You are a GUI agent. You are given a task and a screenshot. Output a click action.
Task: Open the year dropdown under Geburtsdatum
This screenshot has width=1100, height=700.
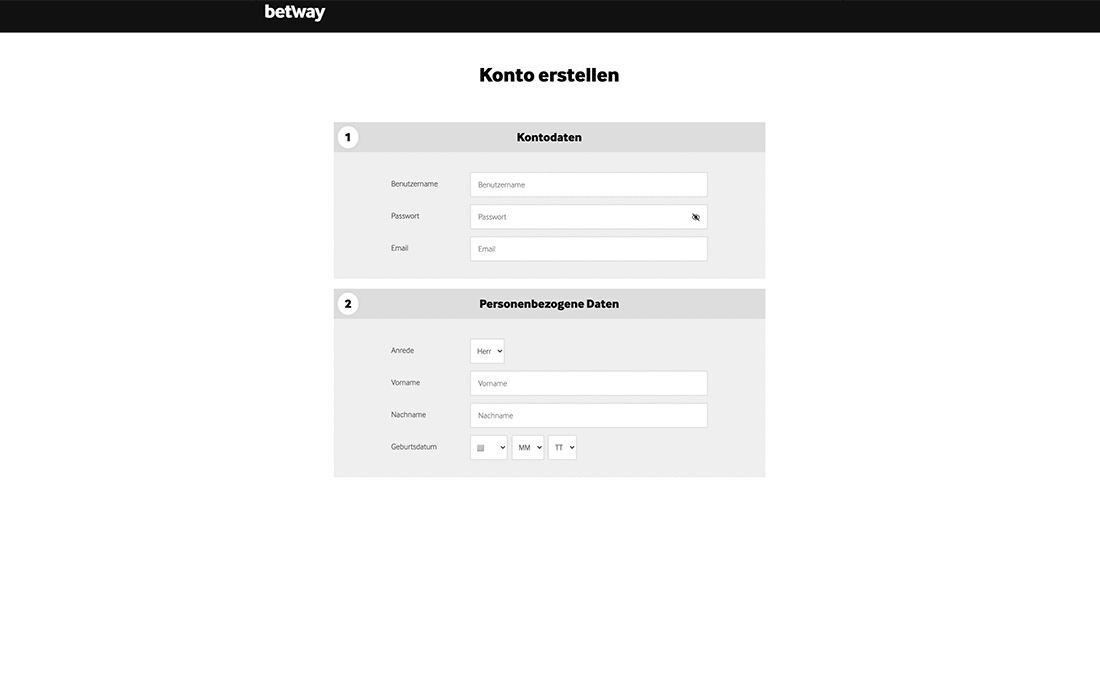(x=488, y=447)
